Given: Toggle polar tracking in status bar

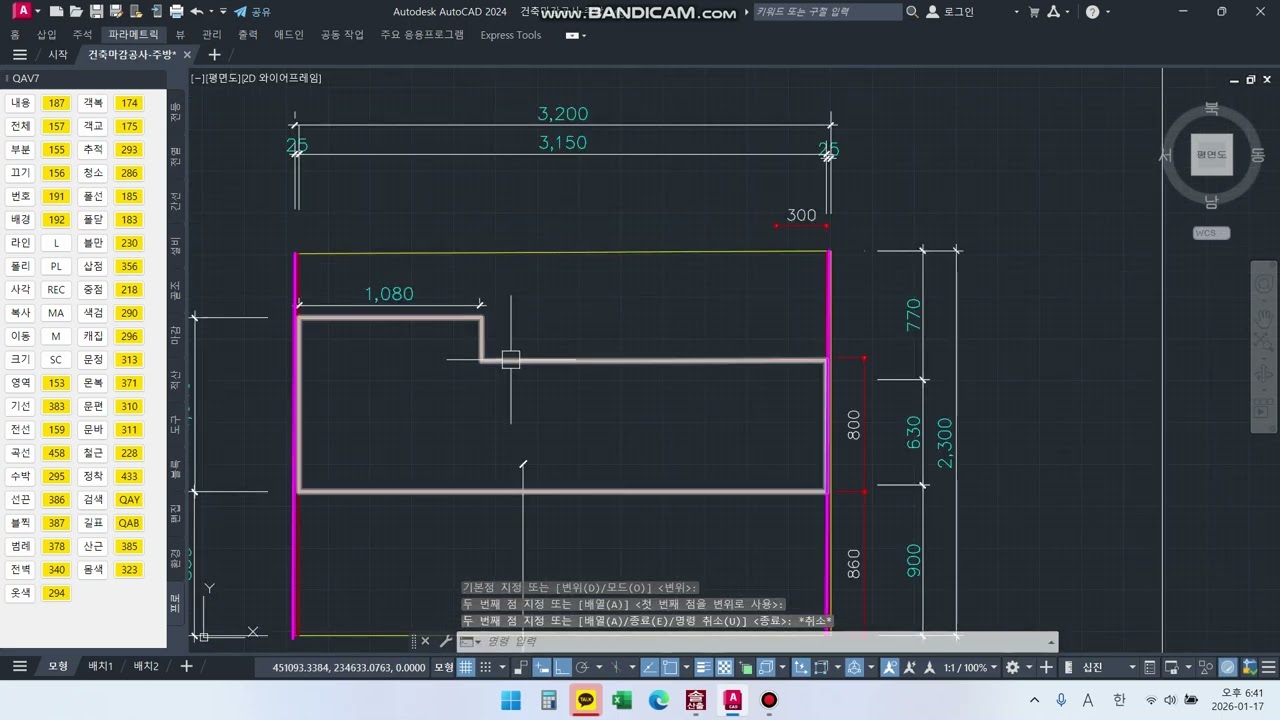Looking at the screenshot, I should coord(582,667).
